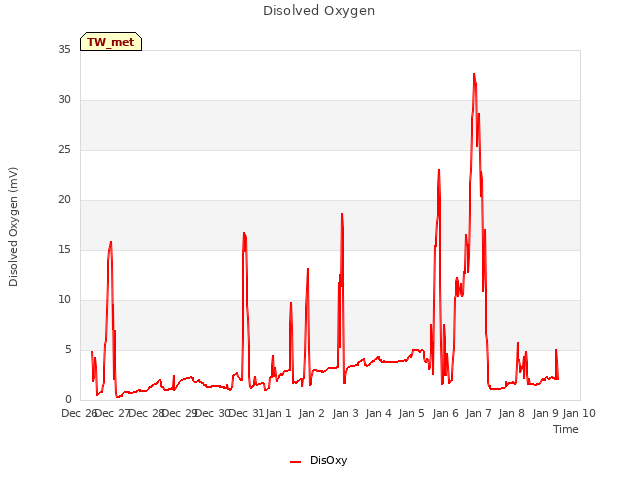The height and width of the screenshot is (480, 640).
Task: Click the y-axis label 15
Action: [x=64, y=249]
